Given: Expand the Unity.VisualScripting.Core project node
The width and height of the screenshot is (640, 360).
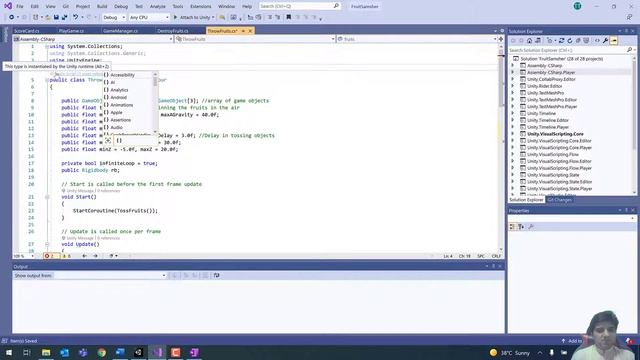Looking at the screenshot, I should click(513, 134).
